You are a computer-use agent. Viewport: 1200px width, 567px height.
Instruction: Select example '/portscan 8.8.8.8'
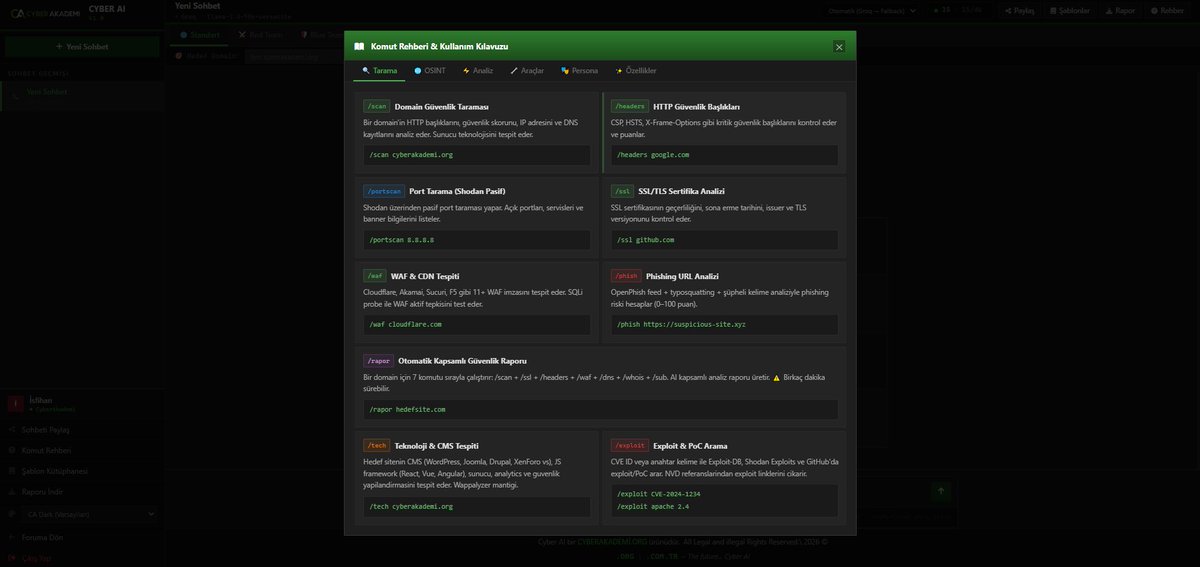tap(477, 240)
